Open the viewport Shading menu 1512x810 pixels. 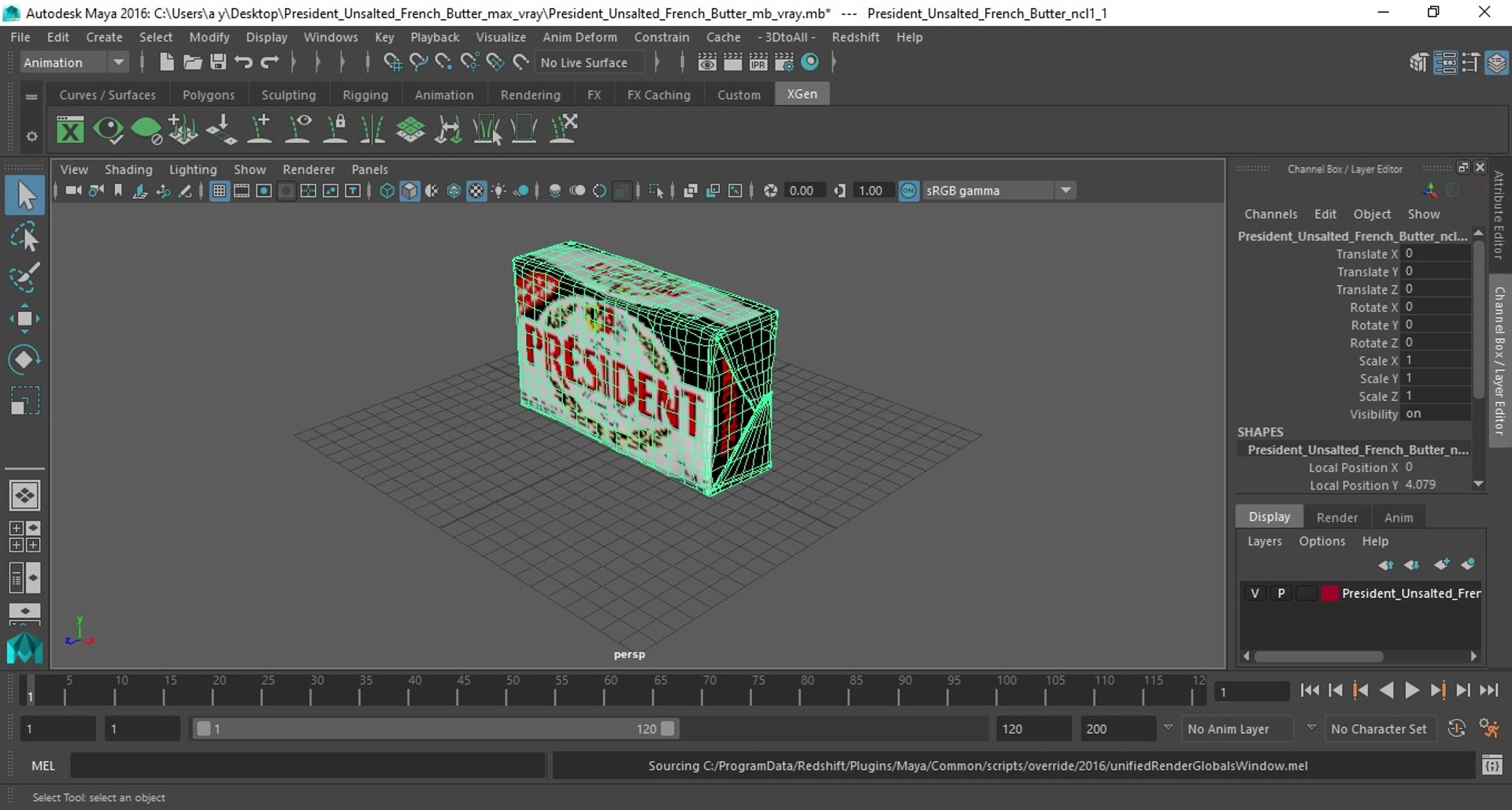point(128,169)
